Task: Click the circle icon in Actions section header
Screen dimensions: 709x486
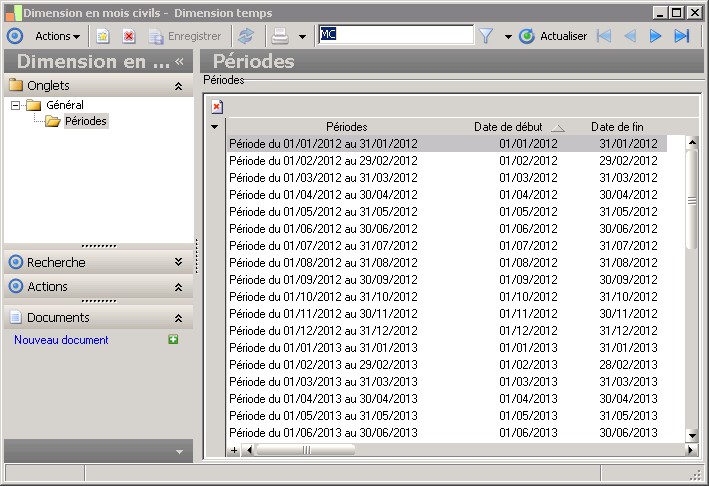Action: click(16, 286)
